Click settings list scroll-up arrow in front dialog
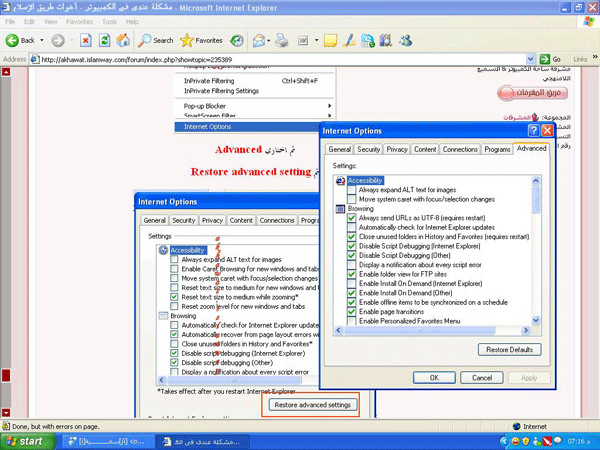600x450 pixels. point(536,180)
